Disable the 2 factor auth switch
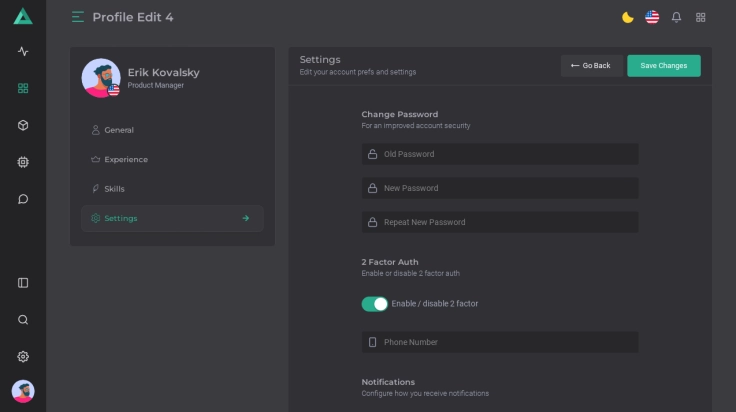736x412 pixels. [x=374, y=304]
